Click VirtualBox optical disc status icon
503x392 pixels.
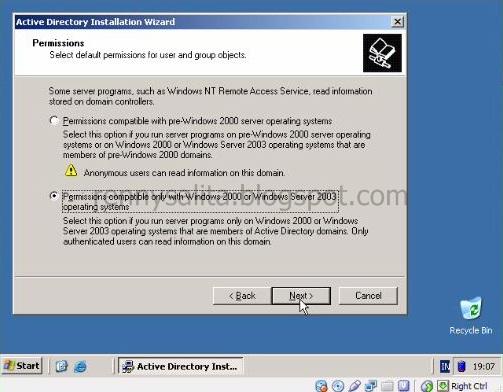point(338,386)
